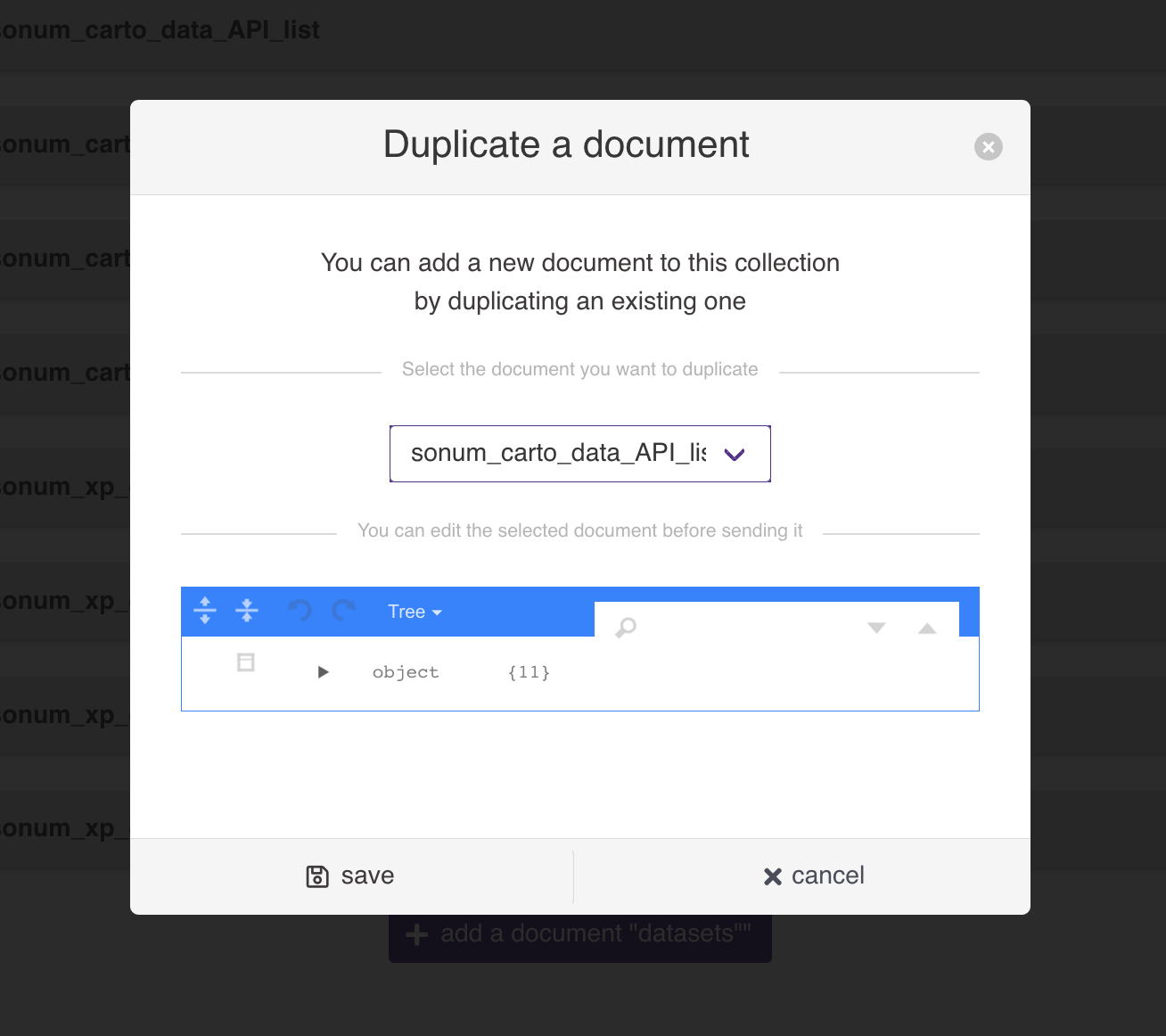Click the search magnifier icon
This screenshot has width=1166, height=1036.
626,628
